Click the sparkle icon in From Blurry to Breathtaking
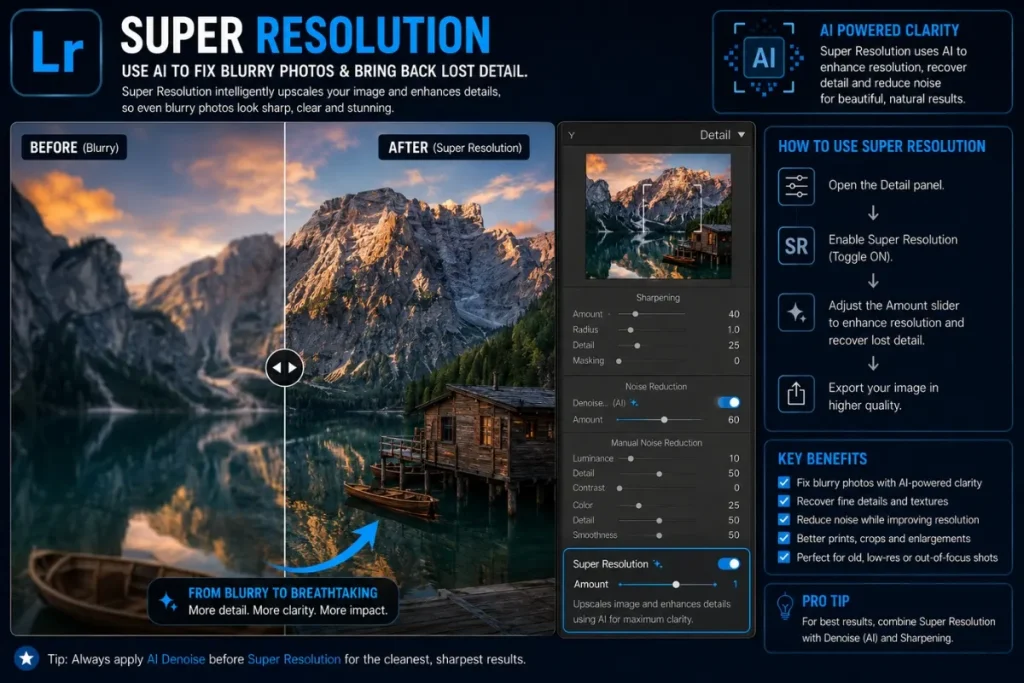1024x683 pixels. tap(168, 601)
